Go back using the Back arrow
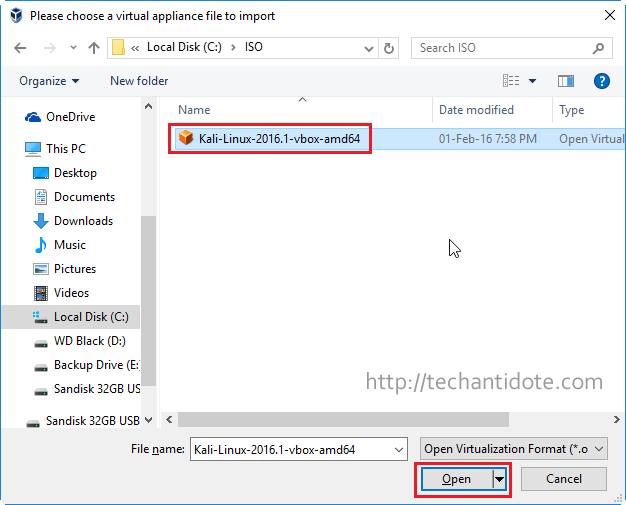 (x=20, y=48)
